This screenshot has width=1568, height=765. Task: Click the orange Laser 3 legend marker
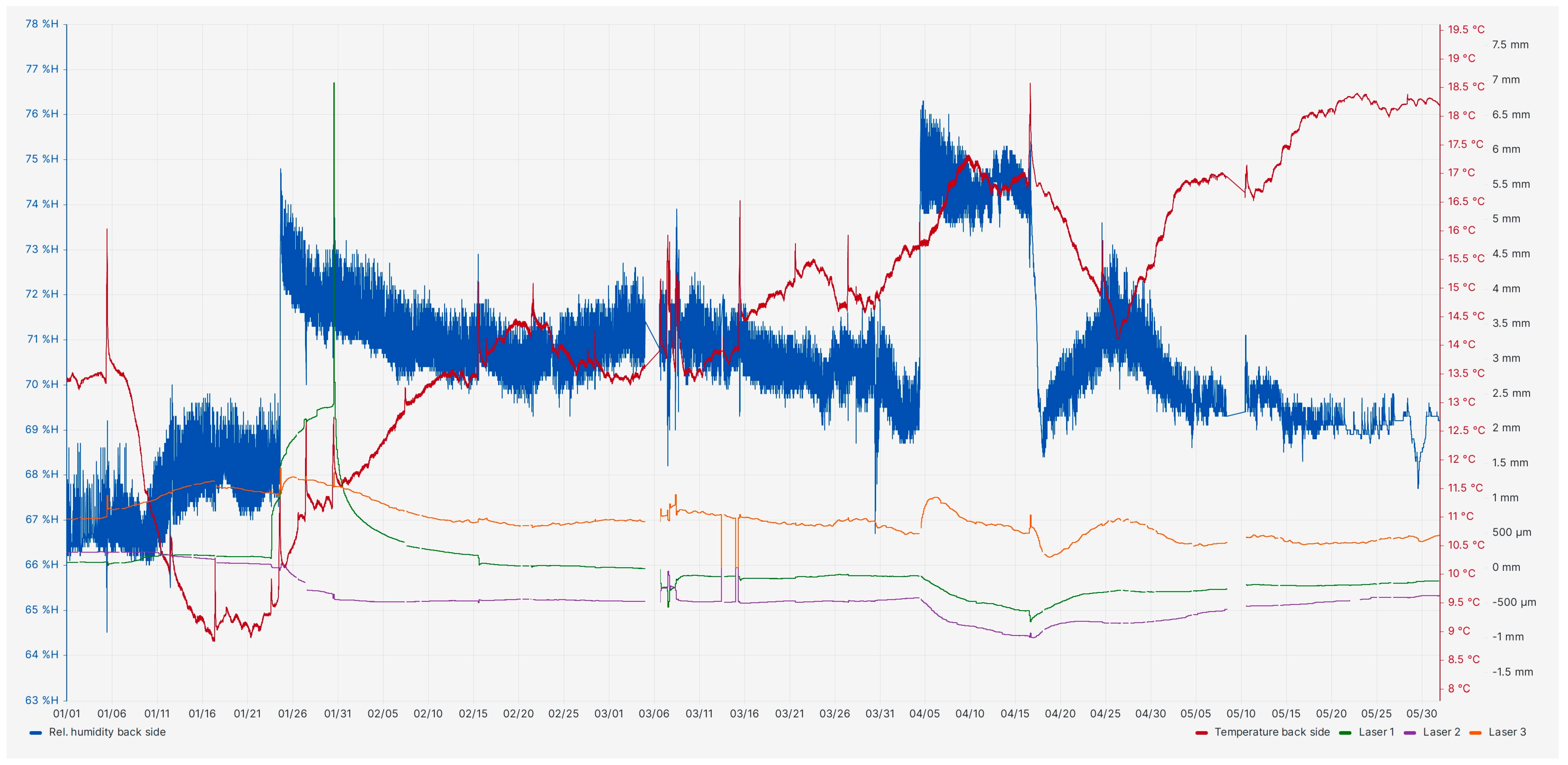(x=1475, y=733)
